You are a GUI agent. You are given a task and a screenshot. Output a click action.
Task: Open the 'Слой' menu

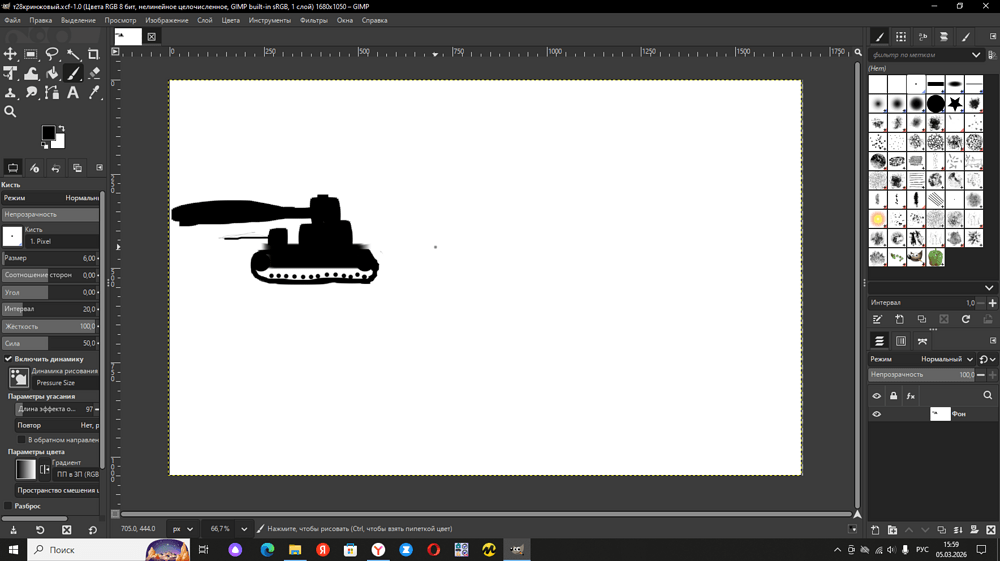coord(204,20)
